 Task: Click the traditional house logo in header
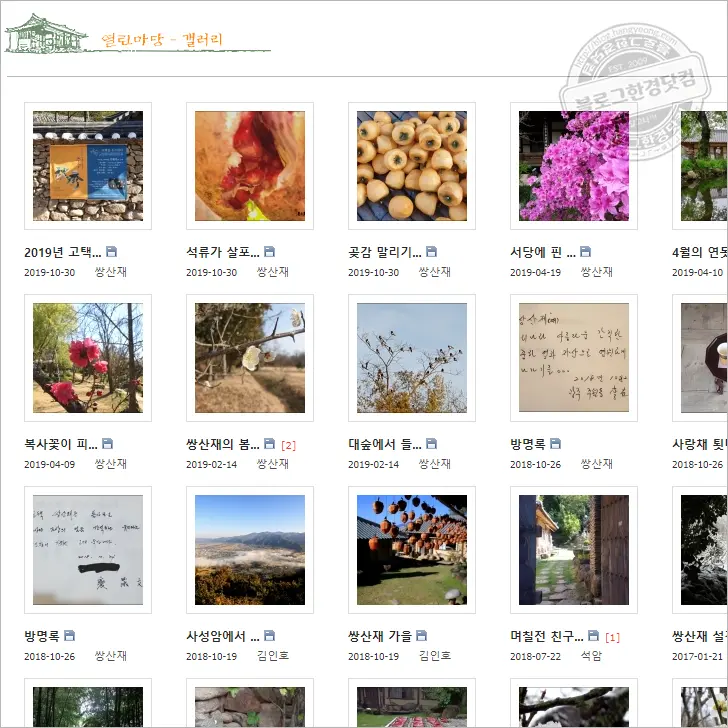pos(46,33)
